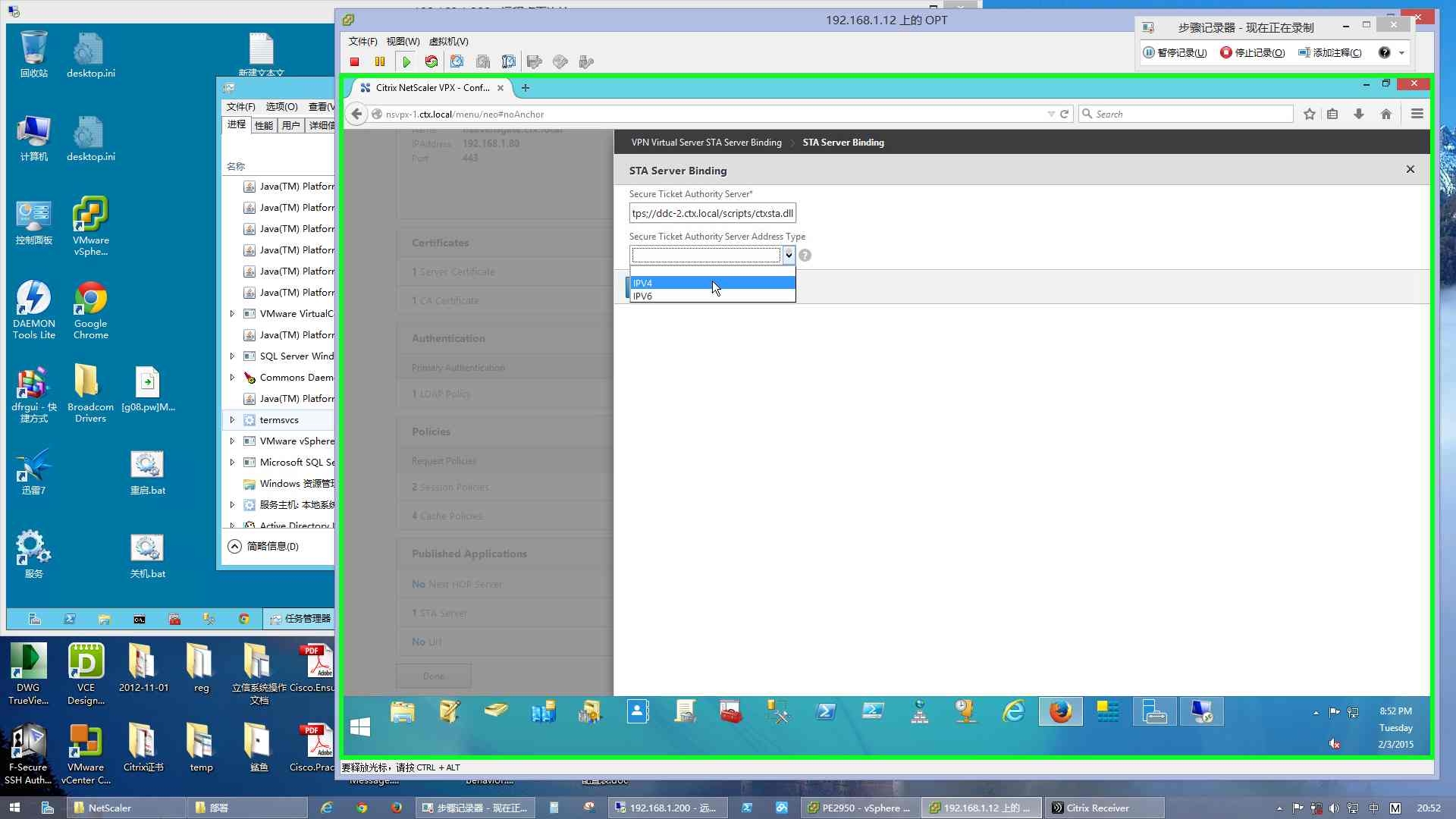This screenshot has height=819, width=1456.
Task: Open 控制面板 desktop icon
Action: point(34,221)
